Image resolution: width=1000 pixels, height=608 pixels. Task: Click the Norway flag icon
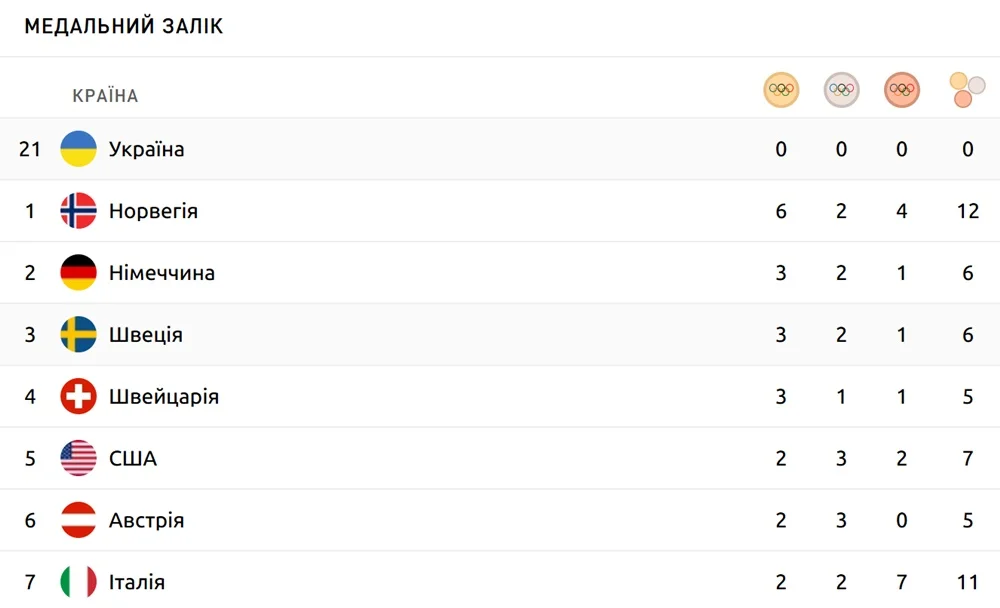pyautogui.click(x=78, y=211)
